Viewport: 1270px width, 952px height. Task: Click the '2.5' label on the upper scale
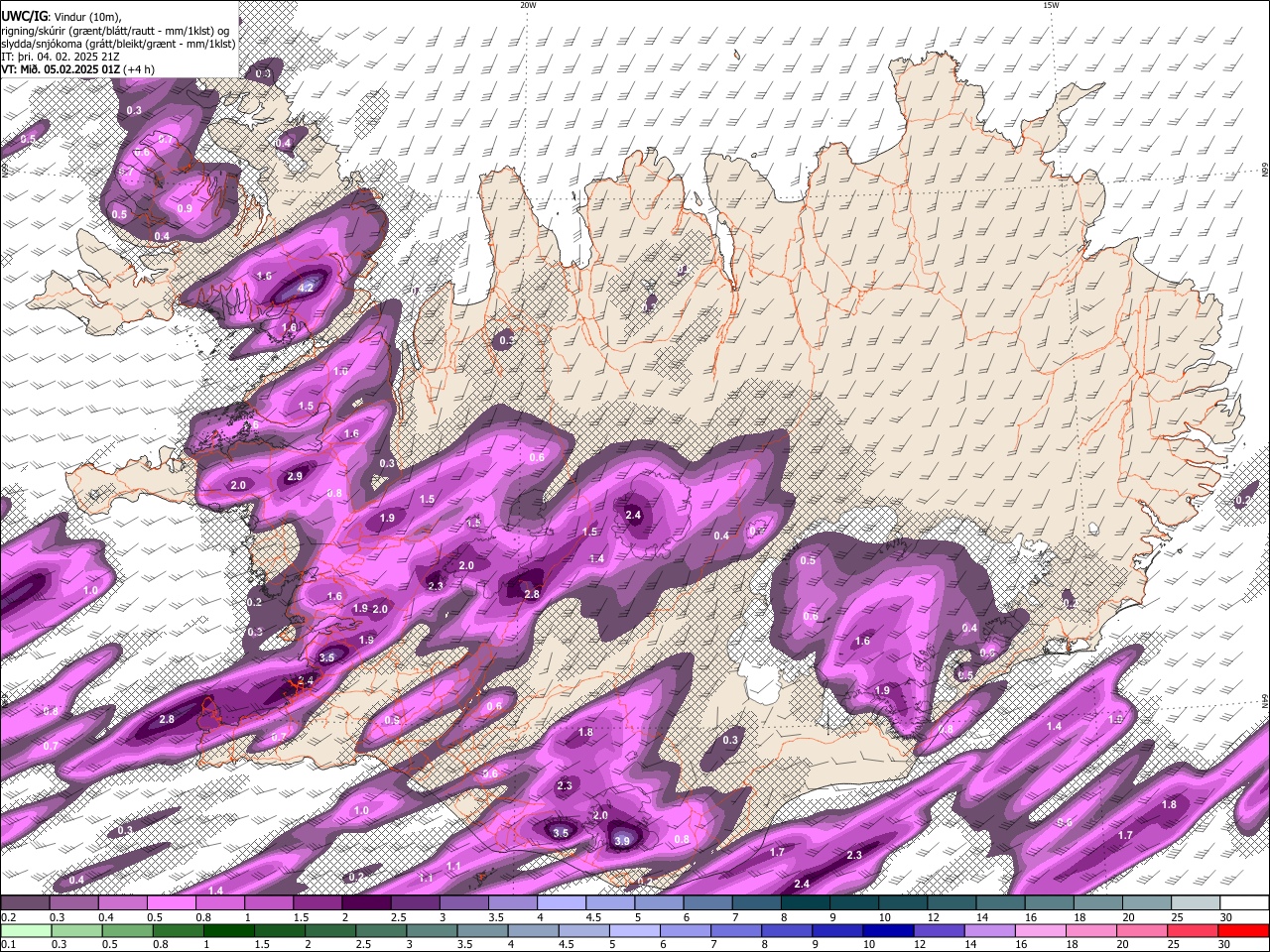[399, 917]
